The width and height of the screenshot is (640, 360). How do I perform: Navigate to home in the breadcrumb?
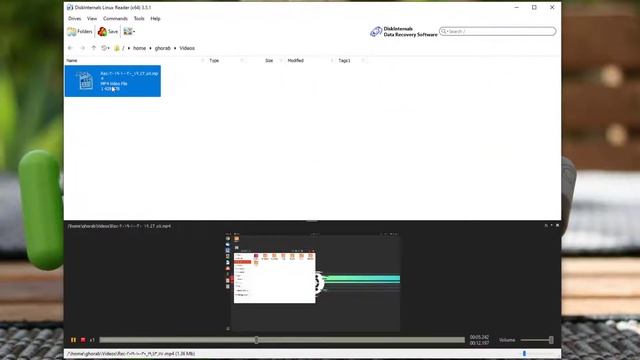139,48
